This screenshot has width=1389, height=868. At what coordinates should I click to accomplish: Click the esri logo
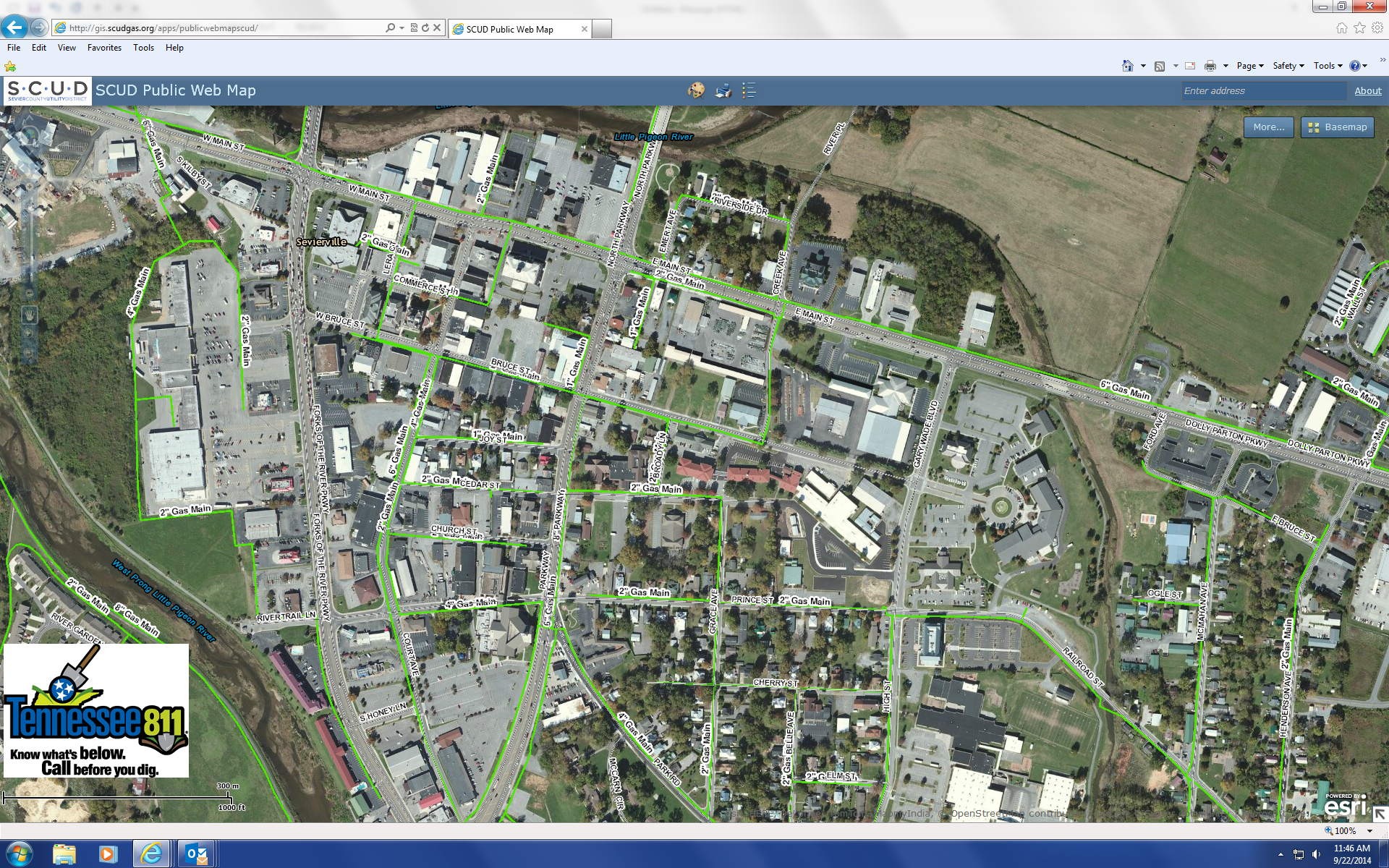[1345, 804]
